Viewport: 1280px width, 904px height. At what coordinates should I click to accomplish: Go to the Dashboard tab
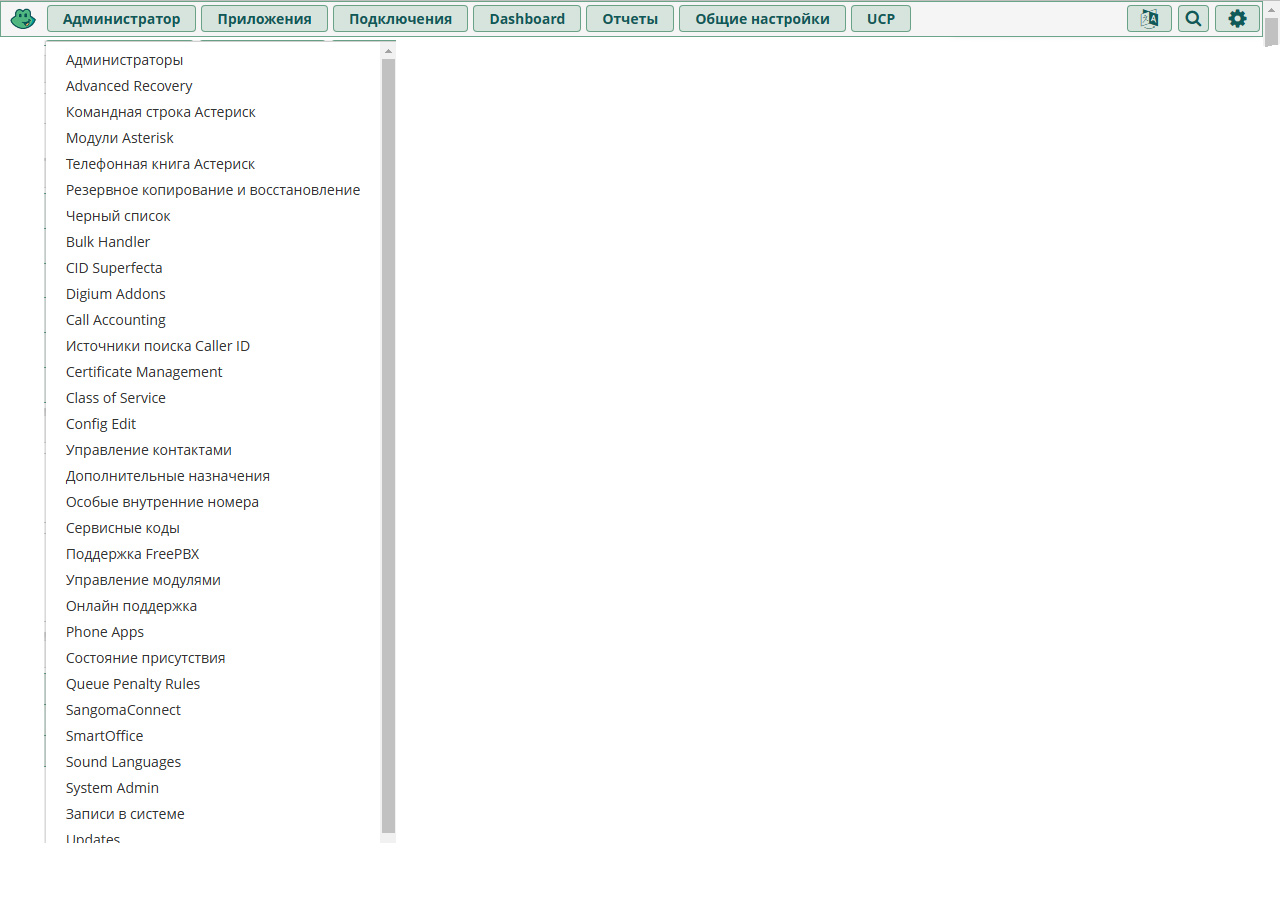[527, 19]
